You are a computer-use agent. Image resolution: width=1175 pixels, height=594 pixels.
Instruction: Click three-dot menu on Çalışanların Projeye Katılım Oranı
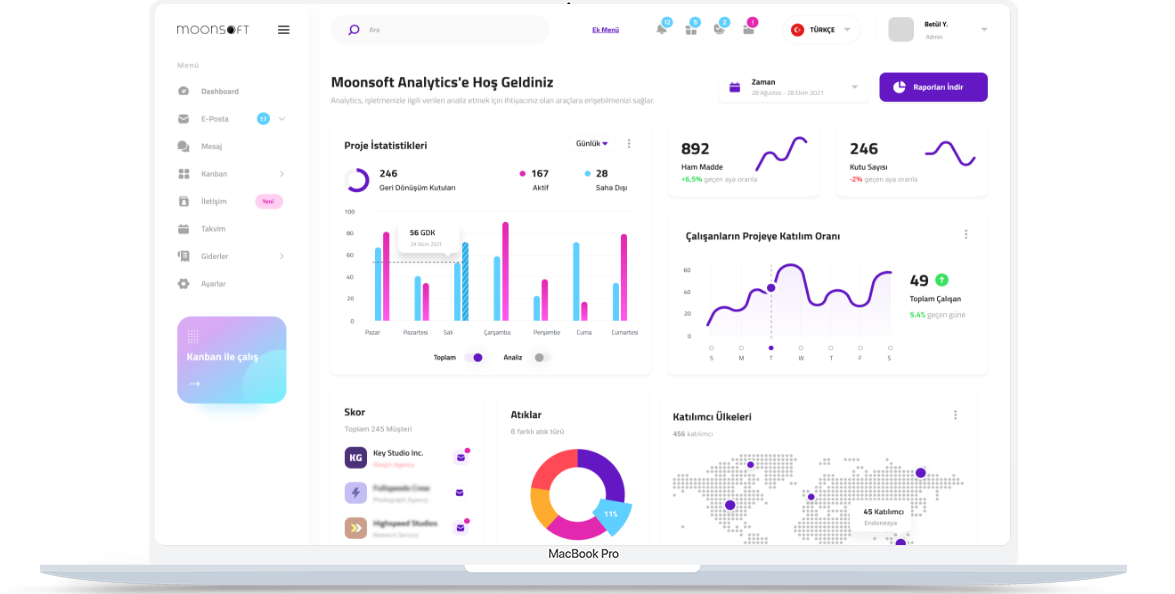965,235
